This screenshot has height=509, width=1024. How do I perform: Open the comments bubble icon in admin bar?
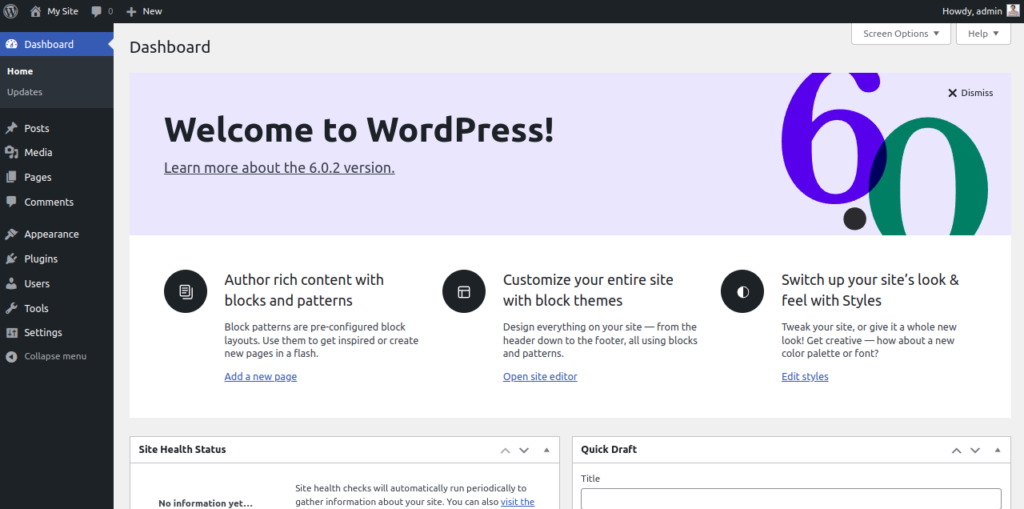coord(97,11)
